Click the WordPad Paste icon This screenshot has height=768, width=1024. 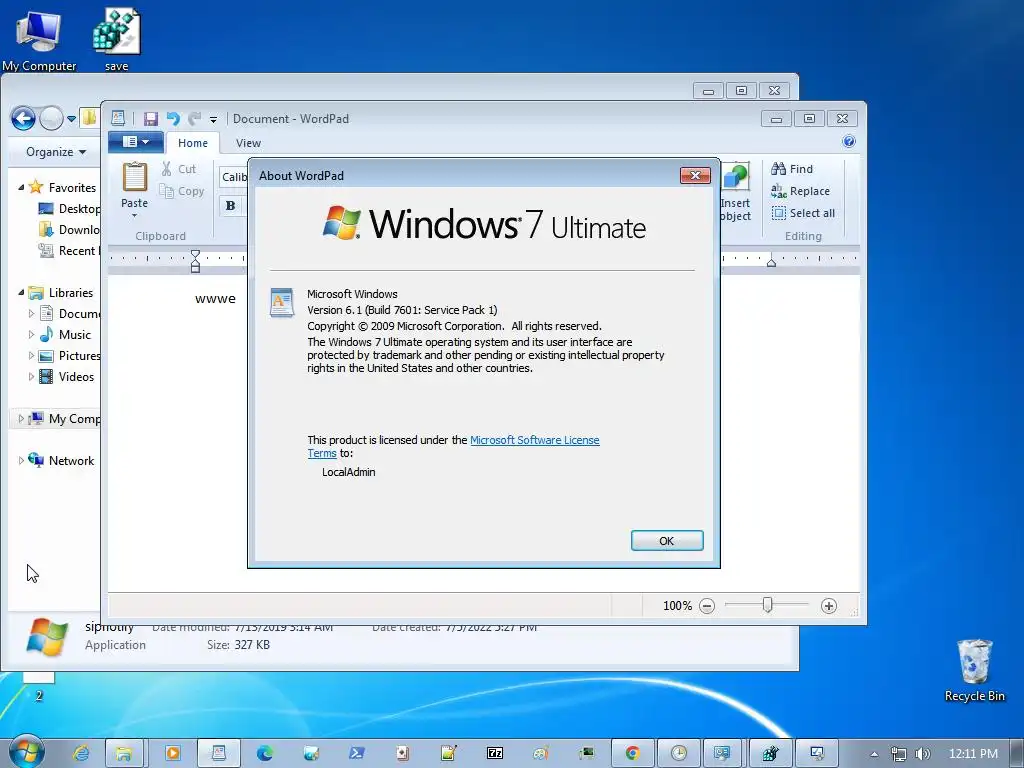coord(135,178)
